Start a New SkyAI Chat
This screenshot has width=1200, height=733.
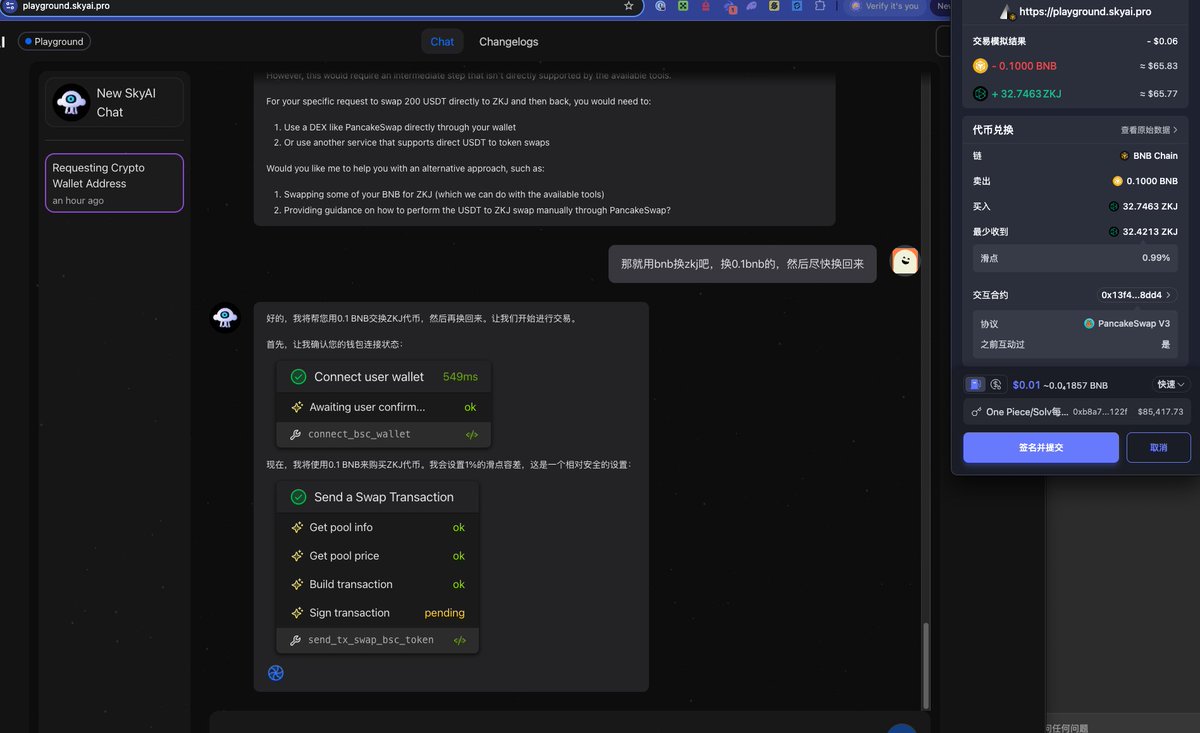(x=114, y=102)
